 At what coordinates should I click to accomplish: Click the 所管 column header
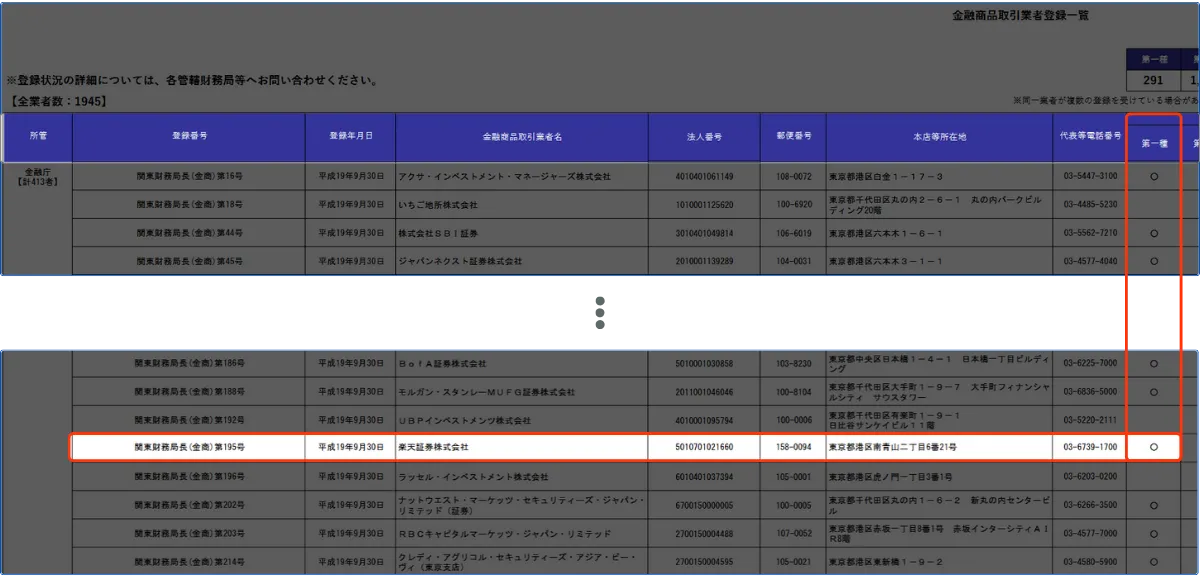38,136
